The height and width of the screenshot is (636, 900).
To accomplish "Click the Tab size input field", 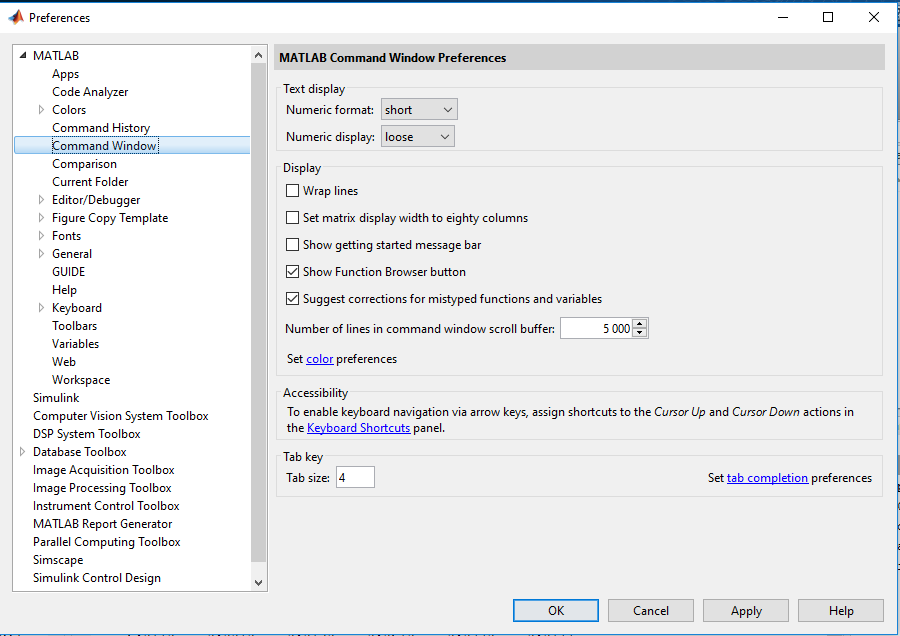I will [x=355, y=478].
